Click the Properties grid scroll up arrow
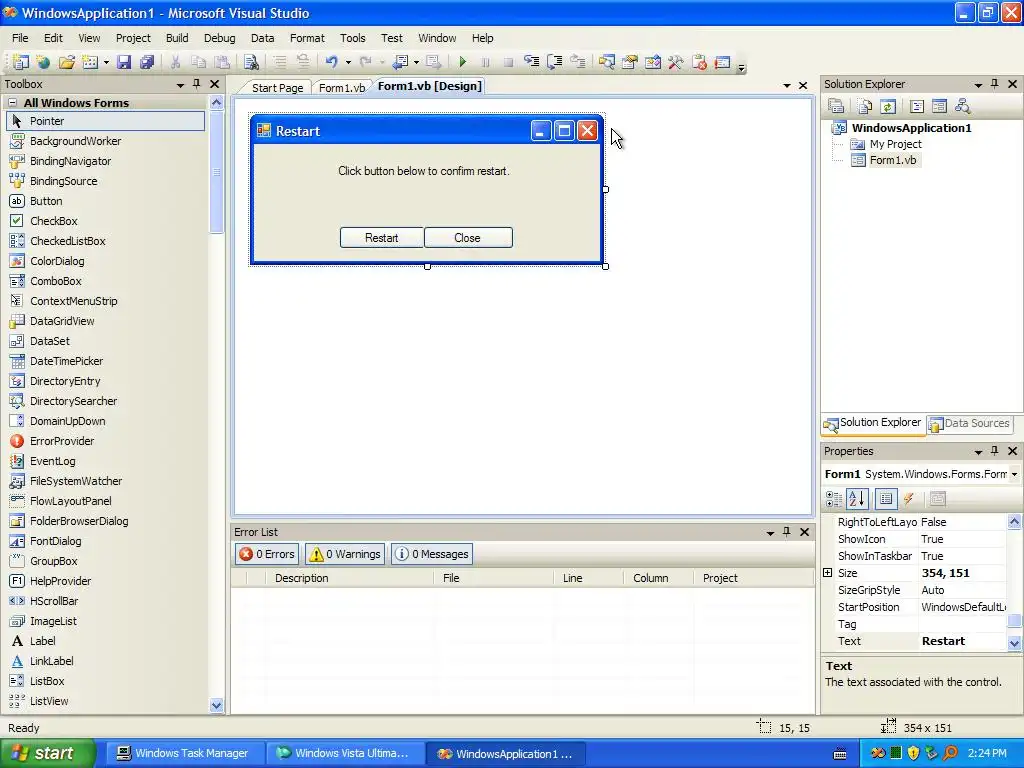This screenshot has width=1024, height=768. (1014, 521)
